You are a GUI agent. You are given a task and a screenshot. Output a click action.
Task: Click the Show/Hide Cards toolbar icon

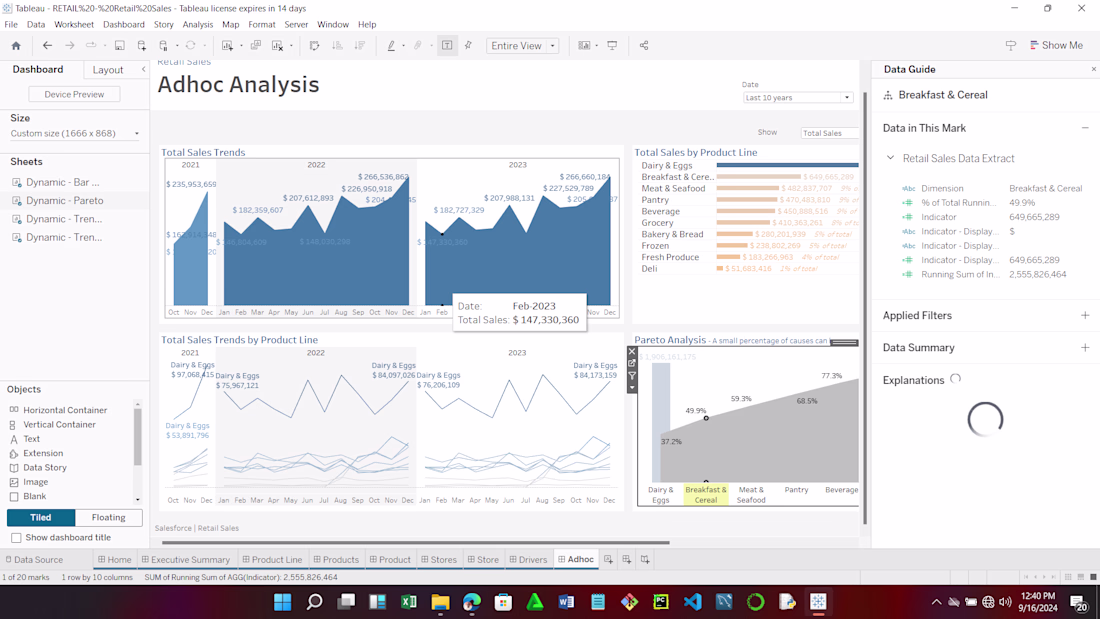tap(584, 46)
